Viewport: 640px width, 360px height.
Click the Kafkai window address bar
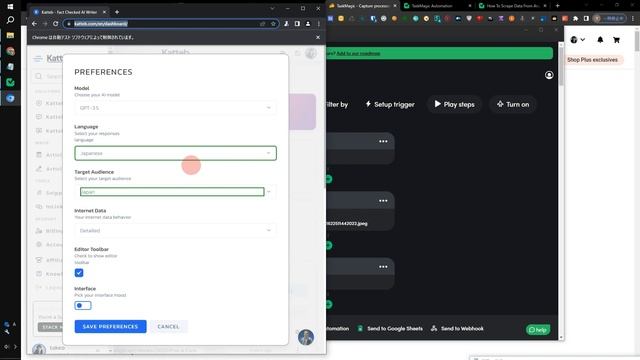tap(163, 24)
